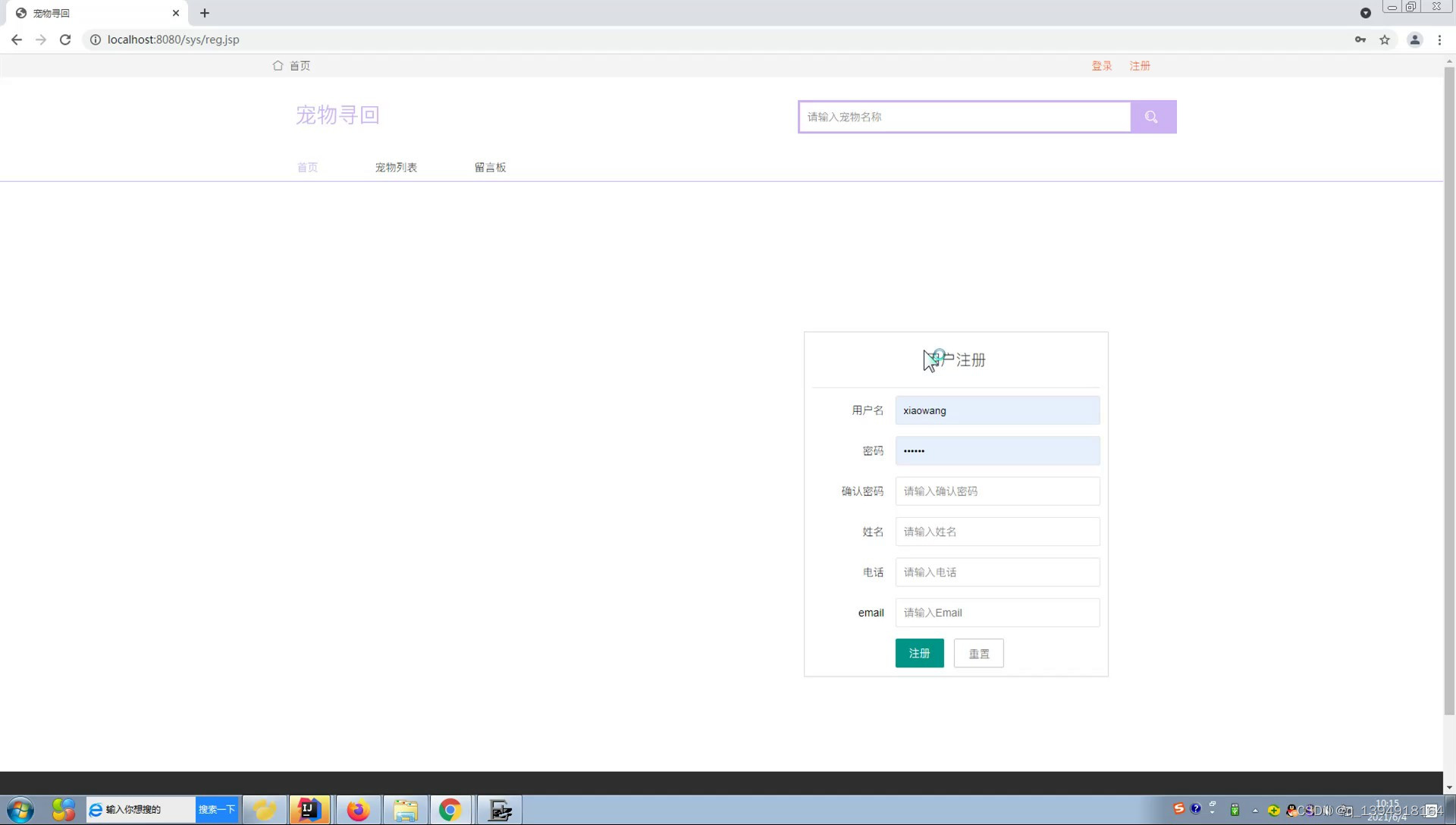Click the 注册 link in top bar
Screen dimensions: 1456x825
(1140, 66)
